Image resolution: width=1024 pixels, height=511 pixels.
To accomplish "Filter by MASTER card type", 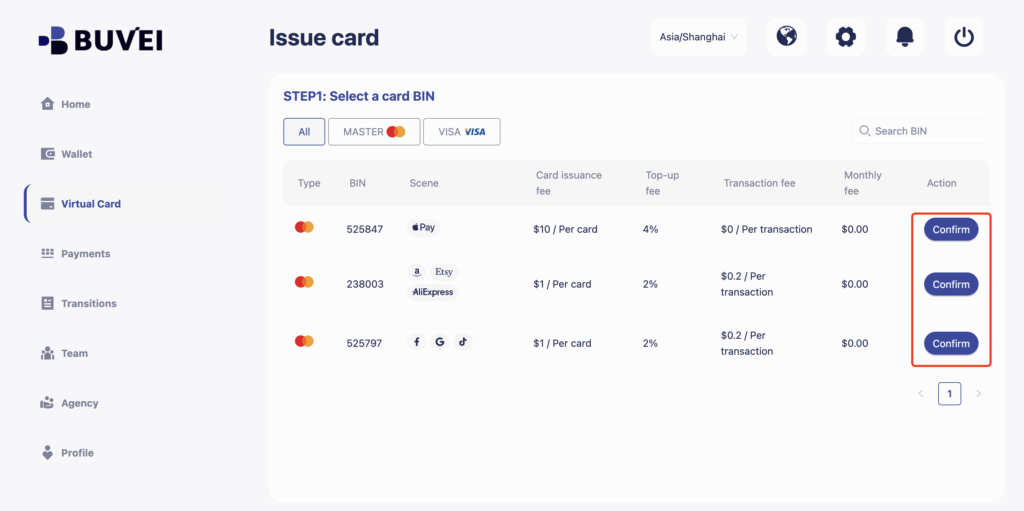I will click(x=374, y=132).
